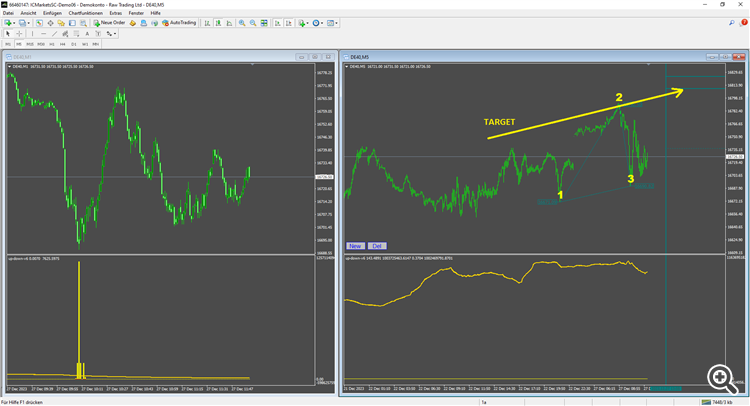Select the text label tool

pyautogui.click(x=98, y=33)
